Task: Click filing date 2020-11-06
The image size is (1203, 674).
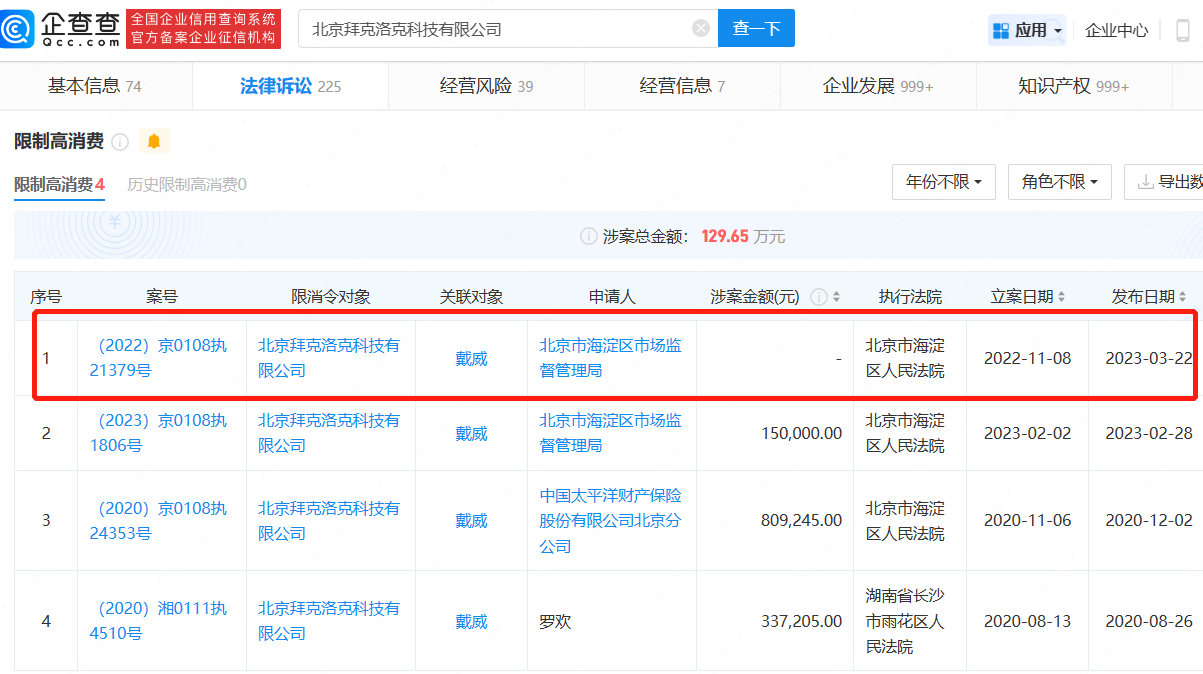Action: [x=1027, y=521]
